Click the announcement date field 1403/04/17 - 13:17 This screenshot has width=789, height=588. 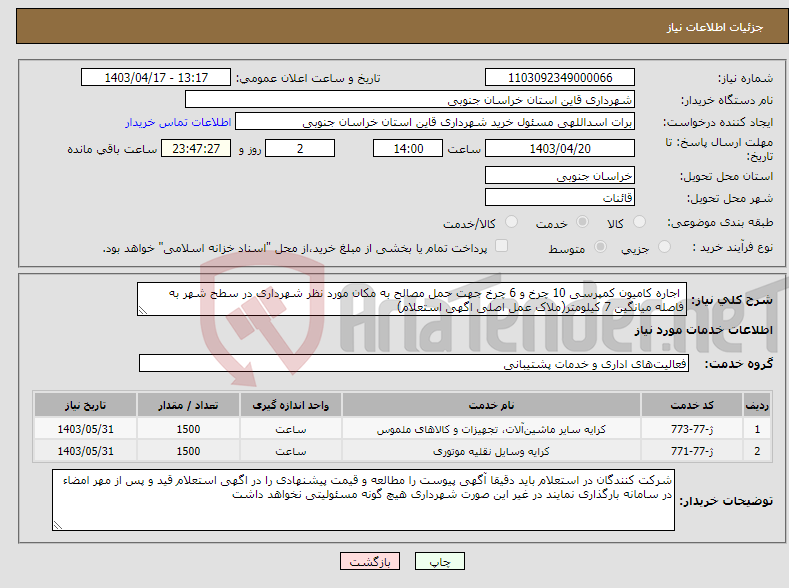155,77
